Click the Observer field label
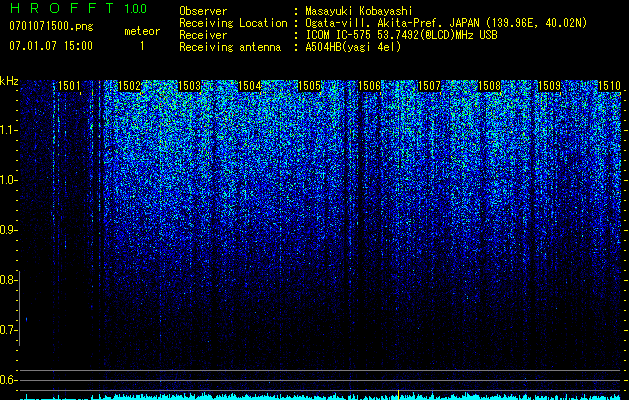This screenshot has height=400, width=629. pyautogui.click(x=203, y=11)
